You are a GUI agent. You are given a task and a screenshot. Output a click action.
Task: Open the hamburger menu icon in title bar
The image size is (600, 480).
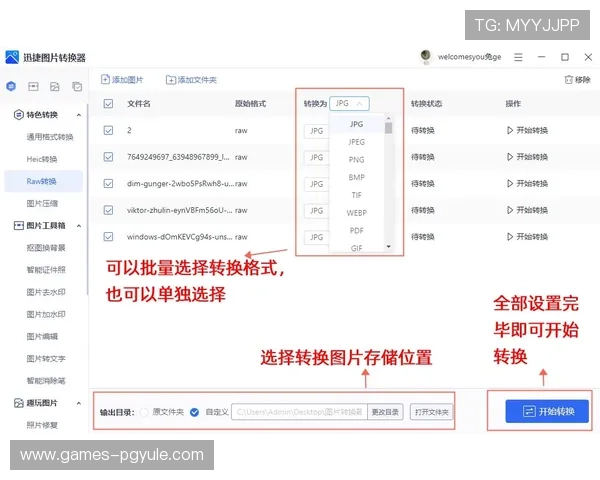518,57
